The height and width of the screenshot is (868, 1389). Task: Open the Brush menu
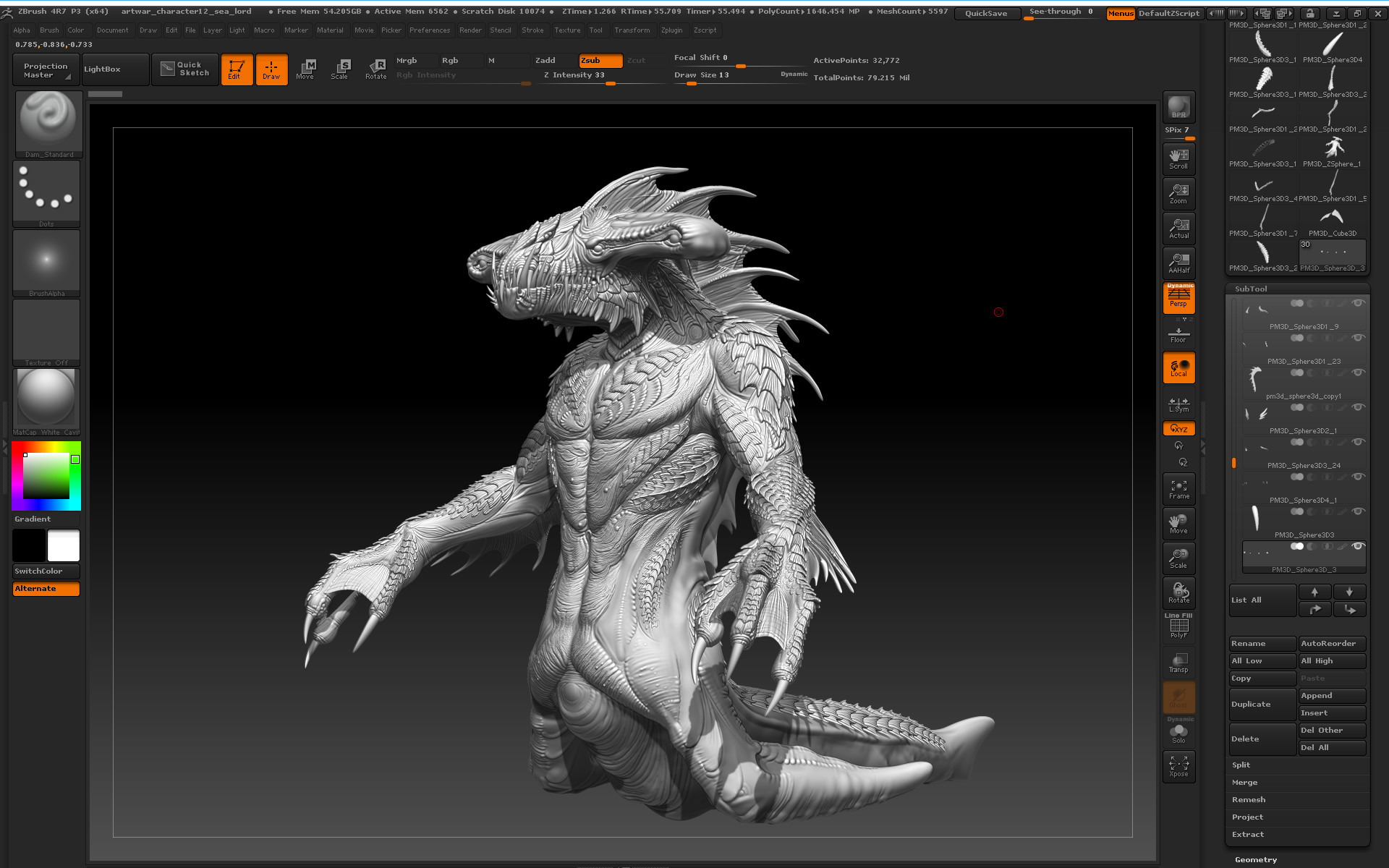coord(49,30)
